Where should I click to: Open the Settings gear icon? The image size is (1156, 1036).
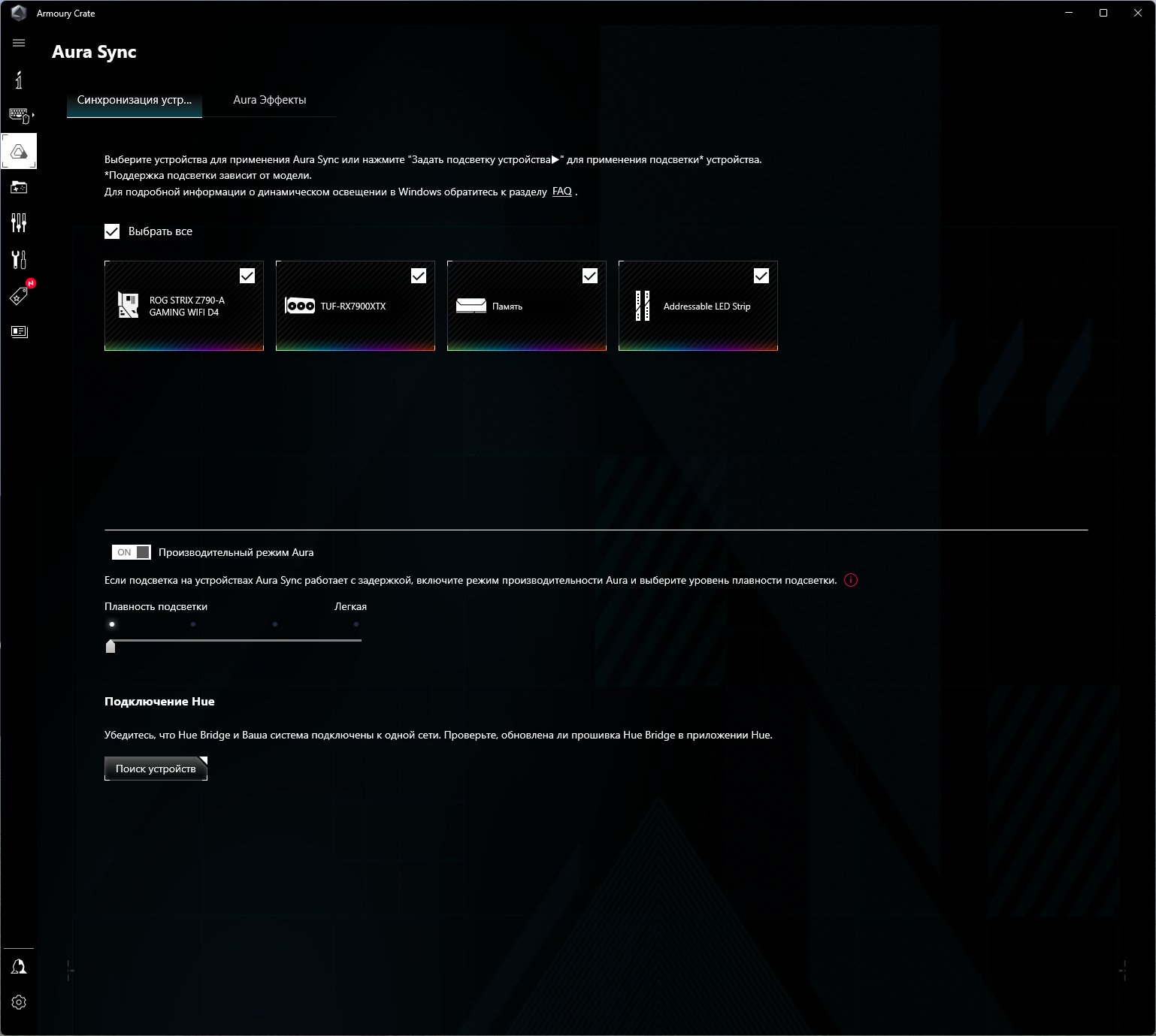19,1002
